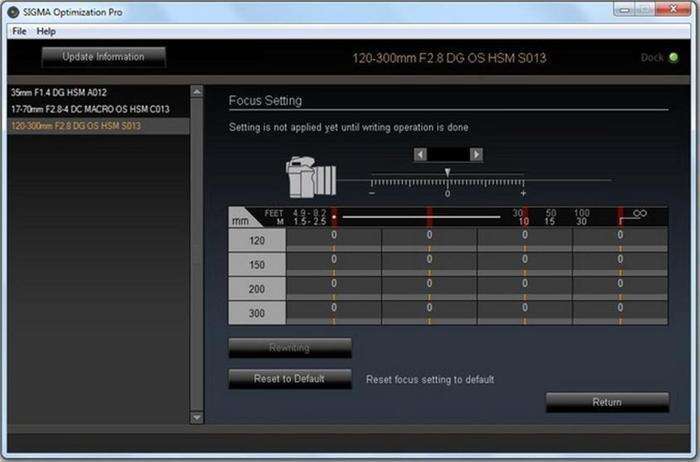
Task: Click the left arrow focus adjustment stepper
Action: [x=421, y=154]
